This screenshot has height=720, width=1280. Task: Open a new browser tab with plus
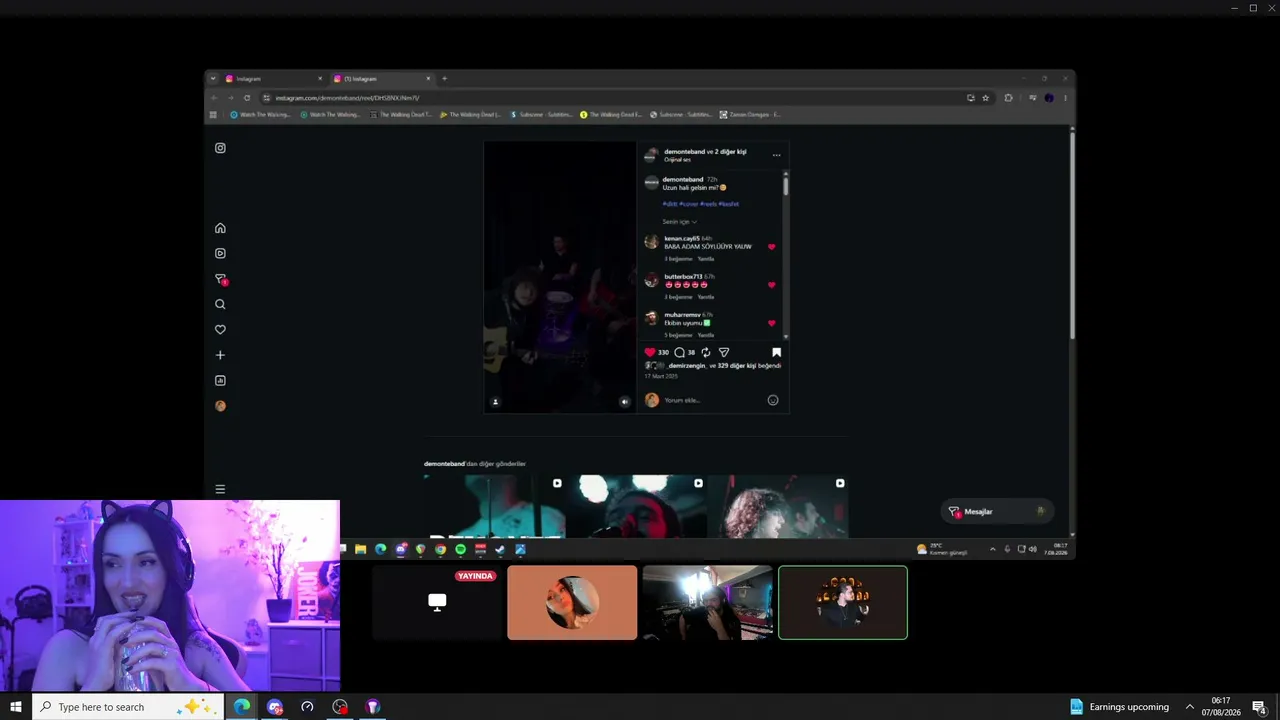444,79
